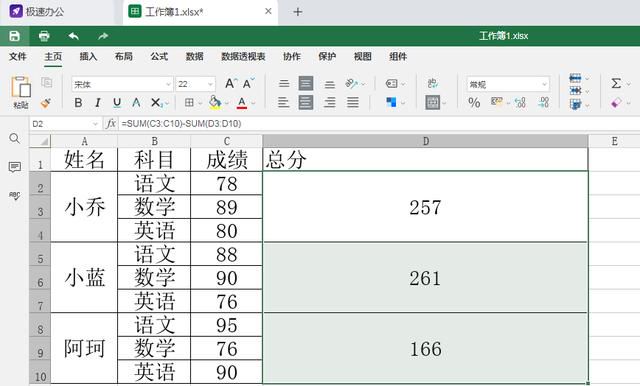Viewport: 640px width, 386px height.
Task: Switch to the 公式 tab
Action: click(x=159, y=56)
